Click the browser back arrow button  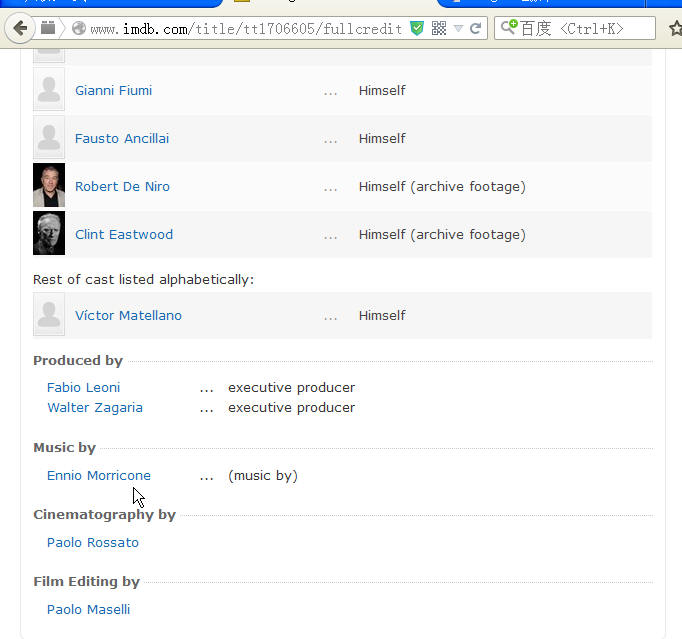pyautogui.click(x=20, y=29)
